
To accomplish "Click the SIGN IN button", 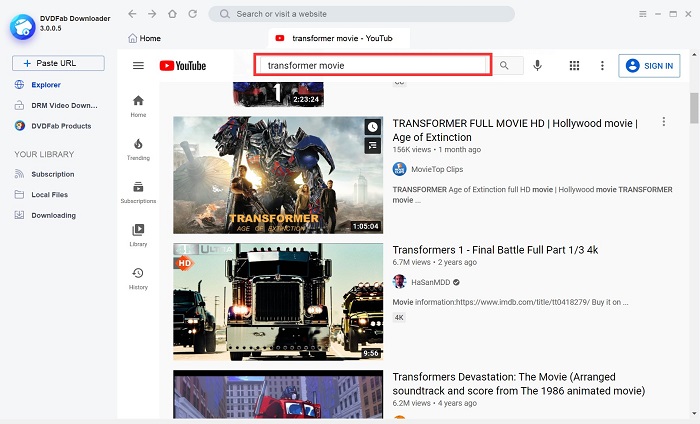I will (x=649, y=66).
